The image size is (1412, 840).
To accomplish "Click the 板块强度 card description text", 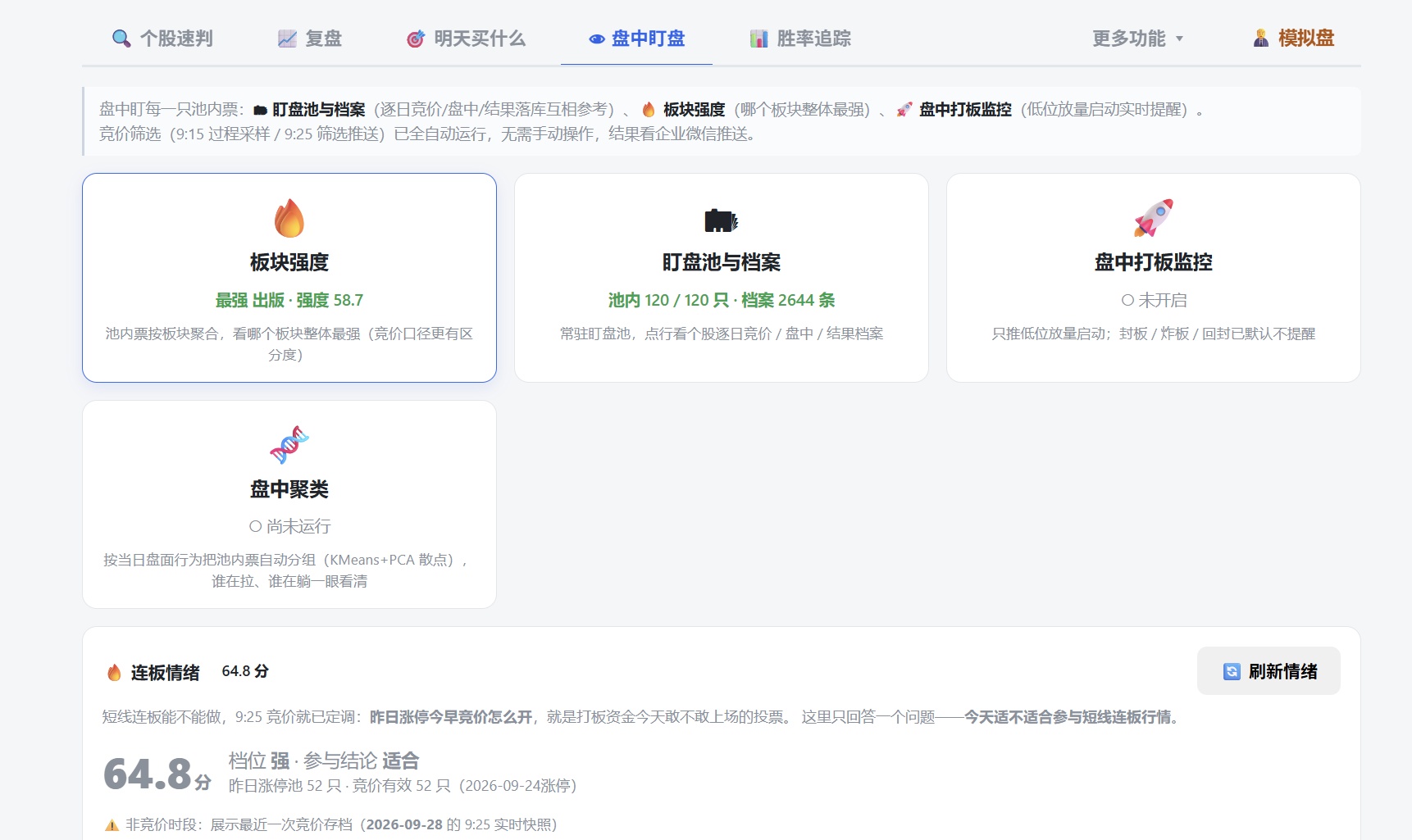I will tap(289, 344).
